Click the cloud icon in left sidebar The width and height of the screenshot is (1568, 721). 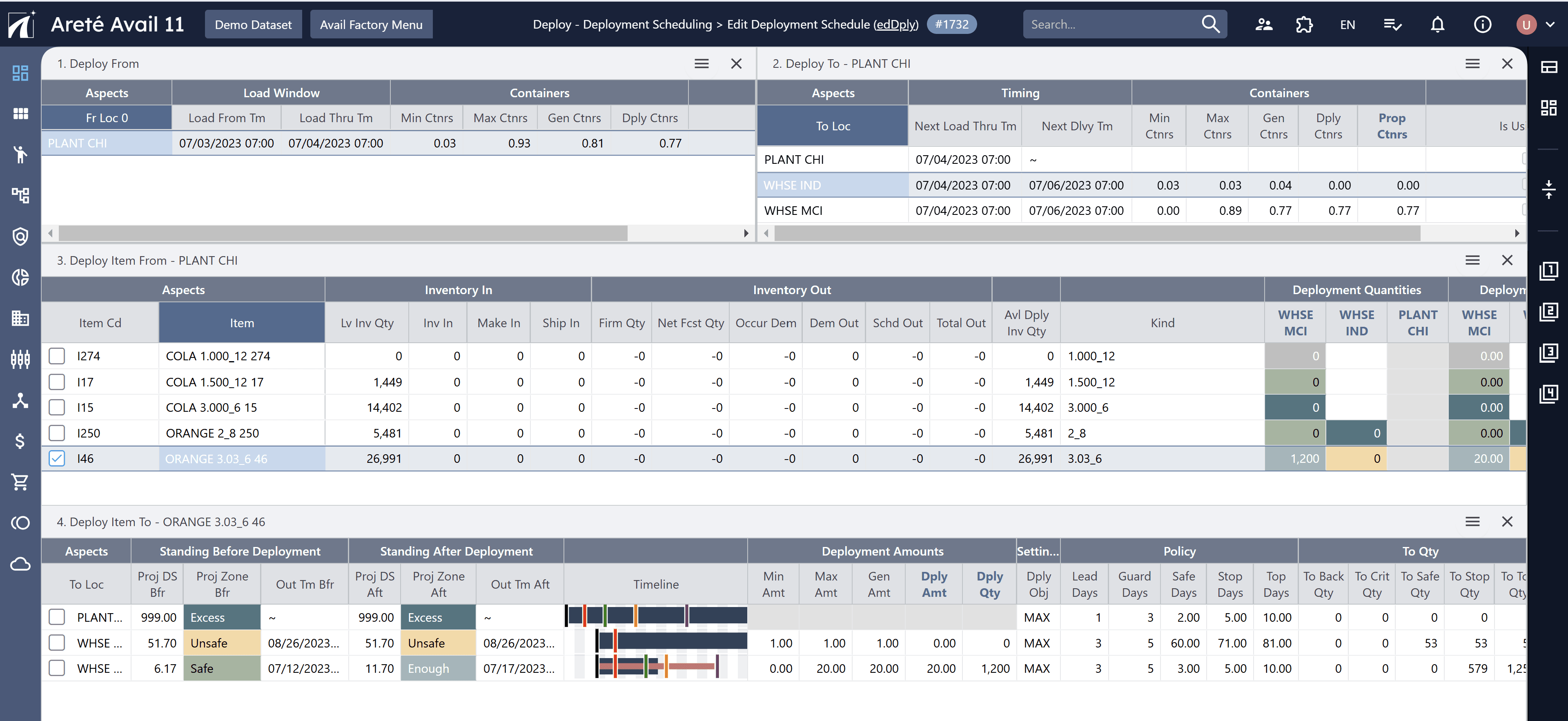click(x=20, y=564)
